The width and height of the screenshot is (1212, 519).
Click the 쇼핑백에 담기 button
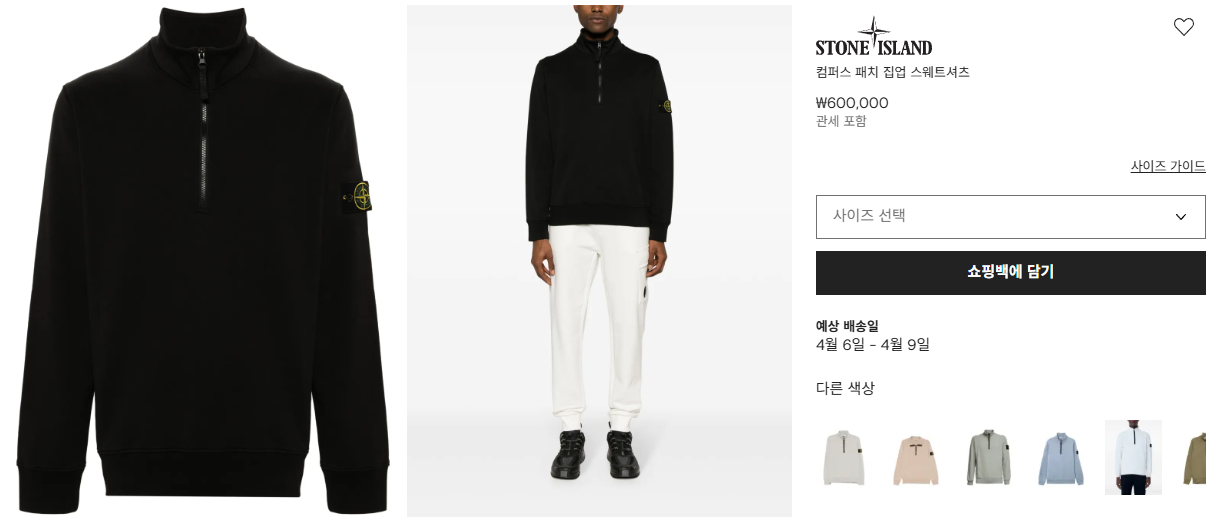point(1010,272)
